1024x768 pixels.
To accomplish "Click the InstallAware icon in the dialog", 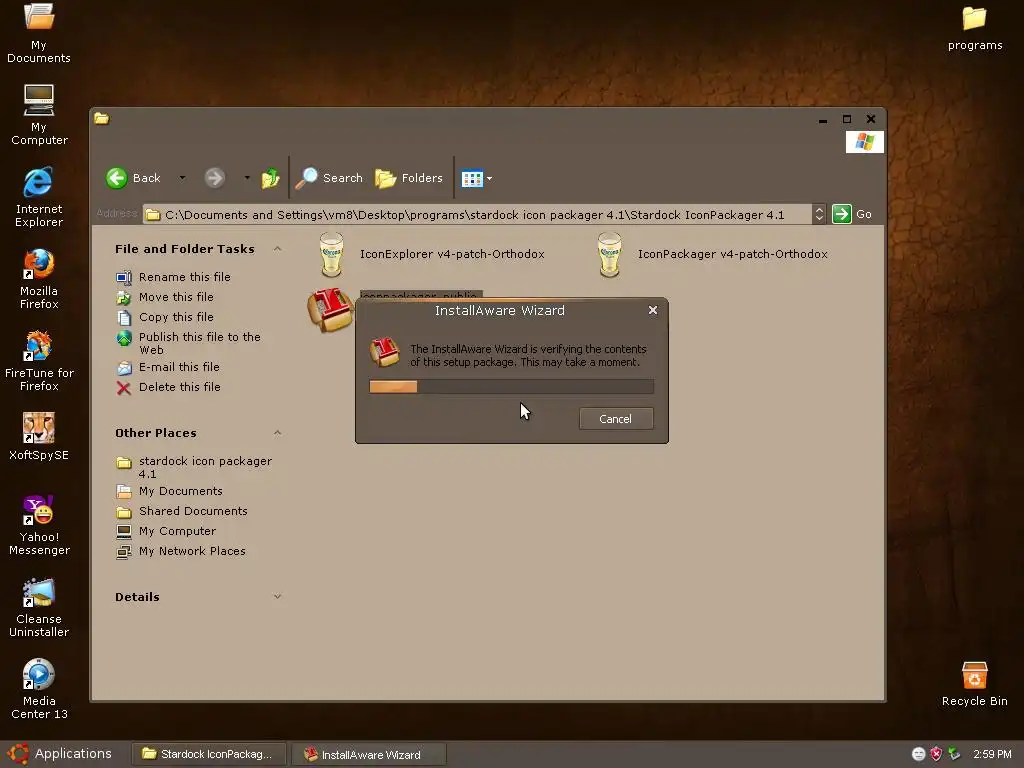I will (385, 352).
